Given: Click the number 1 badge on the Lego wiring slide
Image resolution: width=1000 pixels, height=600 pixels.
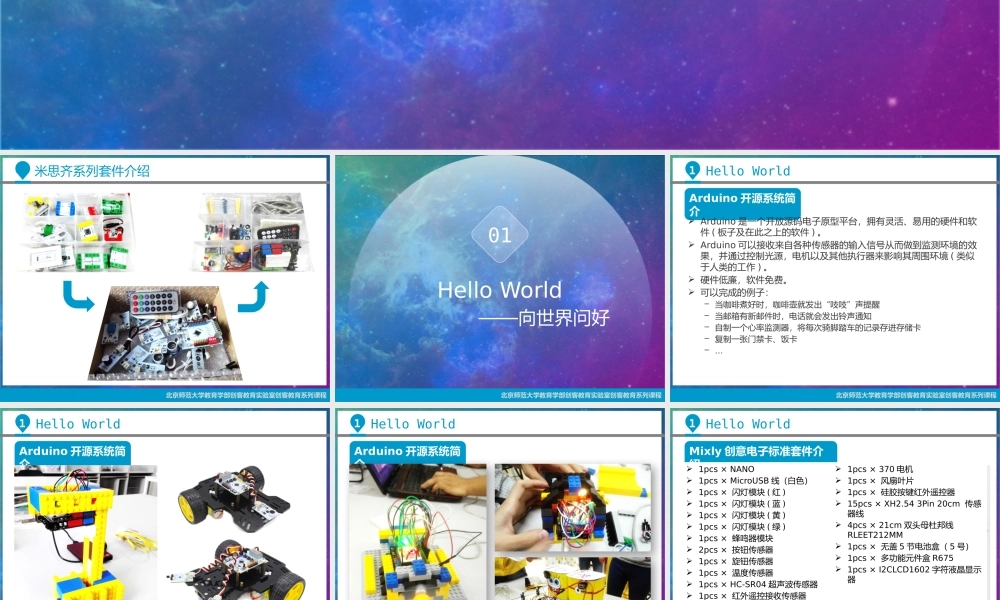Looking at the screenshot, I should point(357,423).
